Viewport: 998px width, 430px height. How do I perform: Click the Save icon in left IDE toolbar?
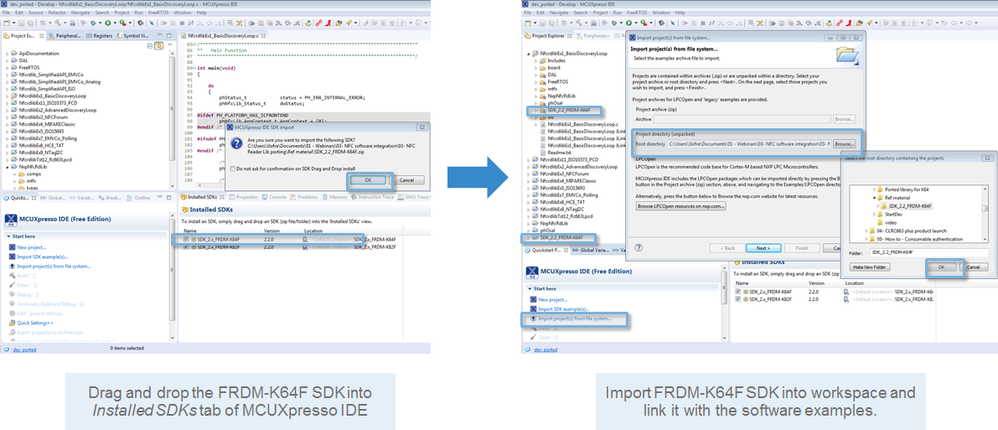point(21,23)
